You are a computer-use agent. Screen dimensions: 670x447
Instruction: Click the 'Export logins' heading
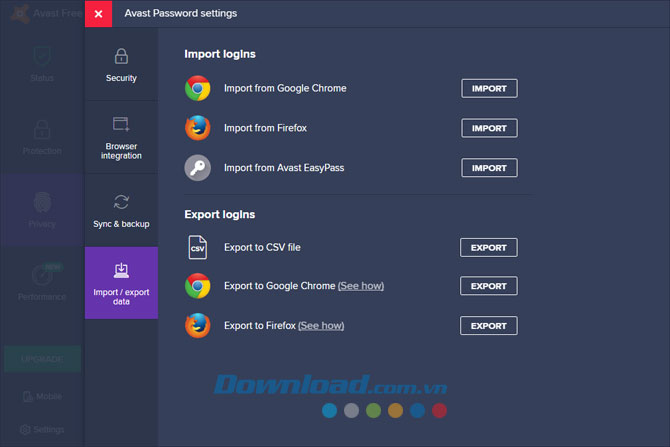(x=220, y=215)
